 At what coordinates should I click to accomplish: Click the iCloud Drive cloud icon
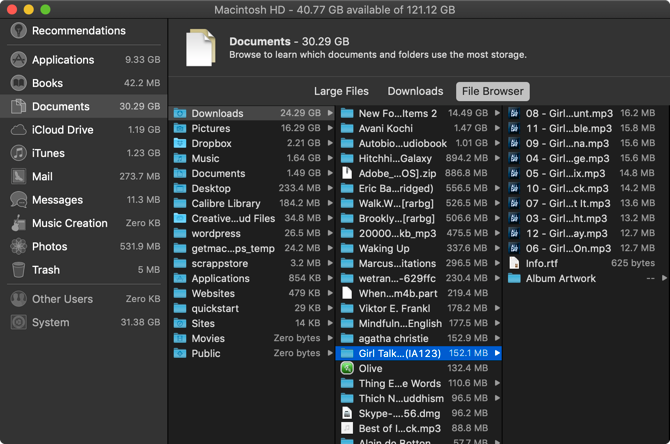pyautogui.click(x=18, y=130)
